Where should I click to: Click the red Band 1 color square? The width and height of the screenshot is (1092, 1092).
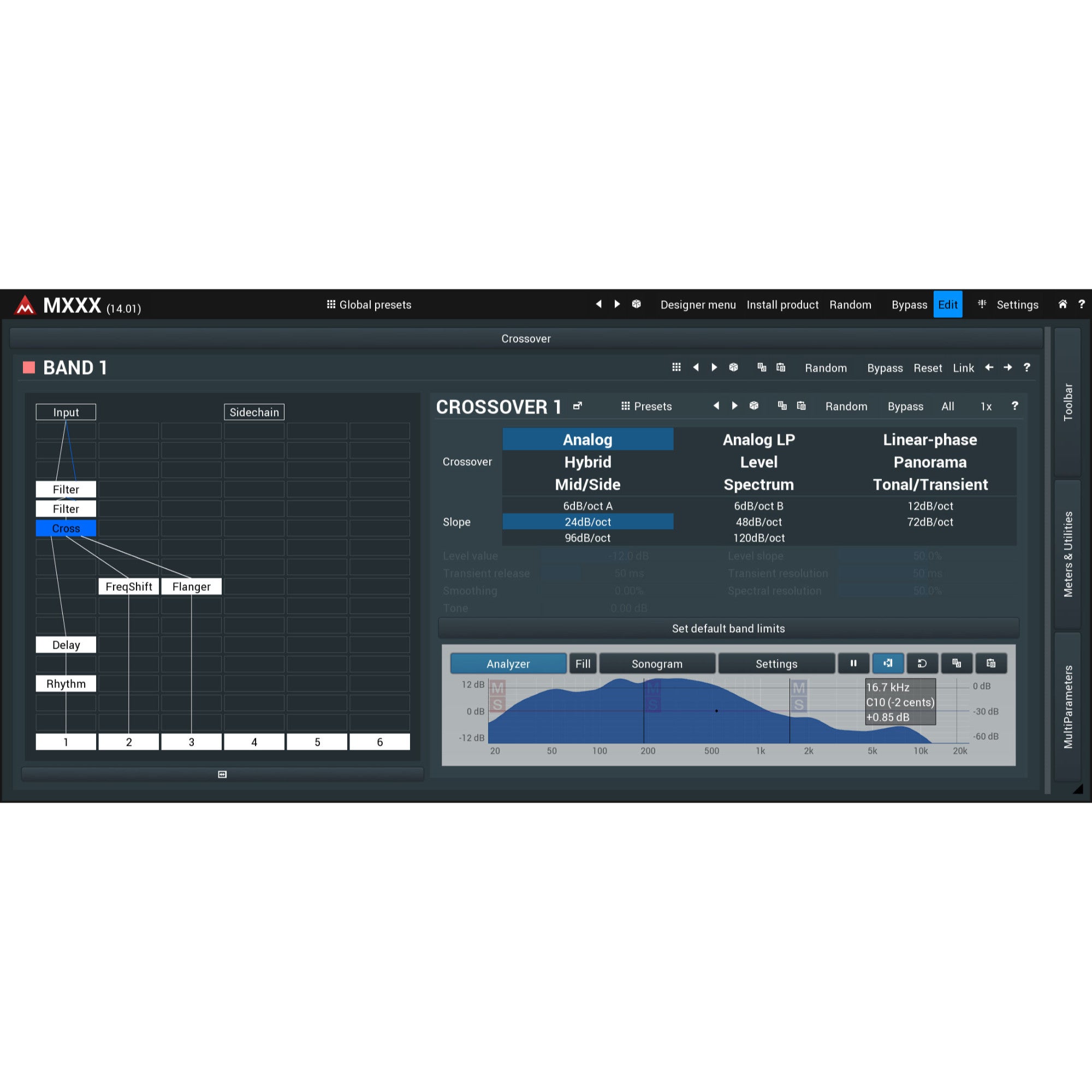[x=29, y=367]
